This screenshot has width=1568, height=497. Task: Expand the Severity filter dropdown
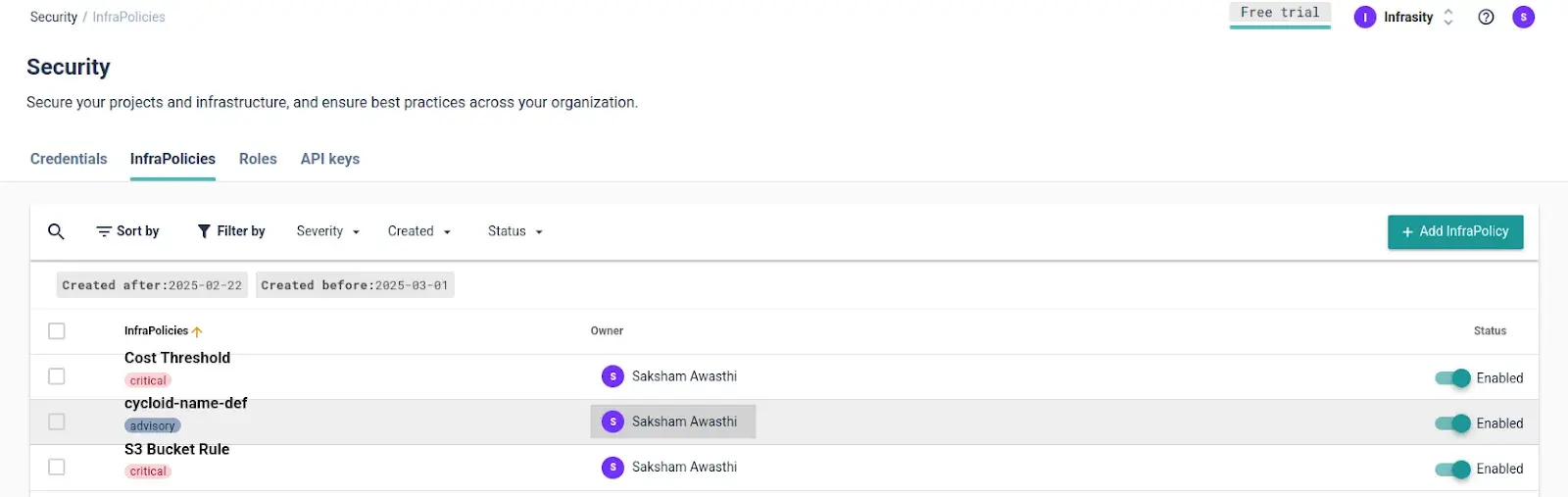coord(328,231)
